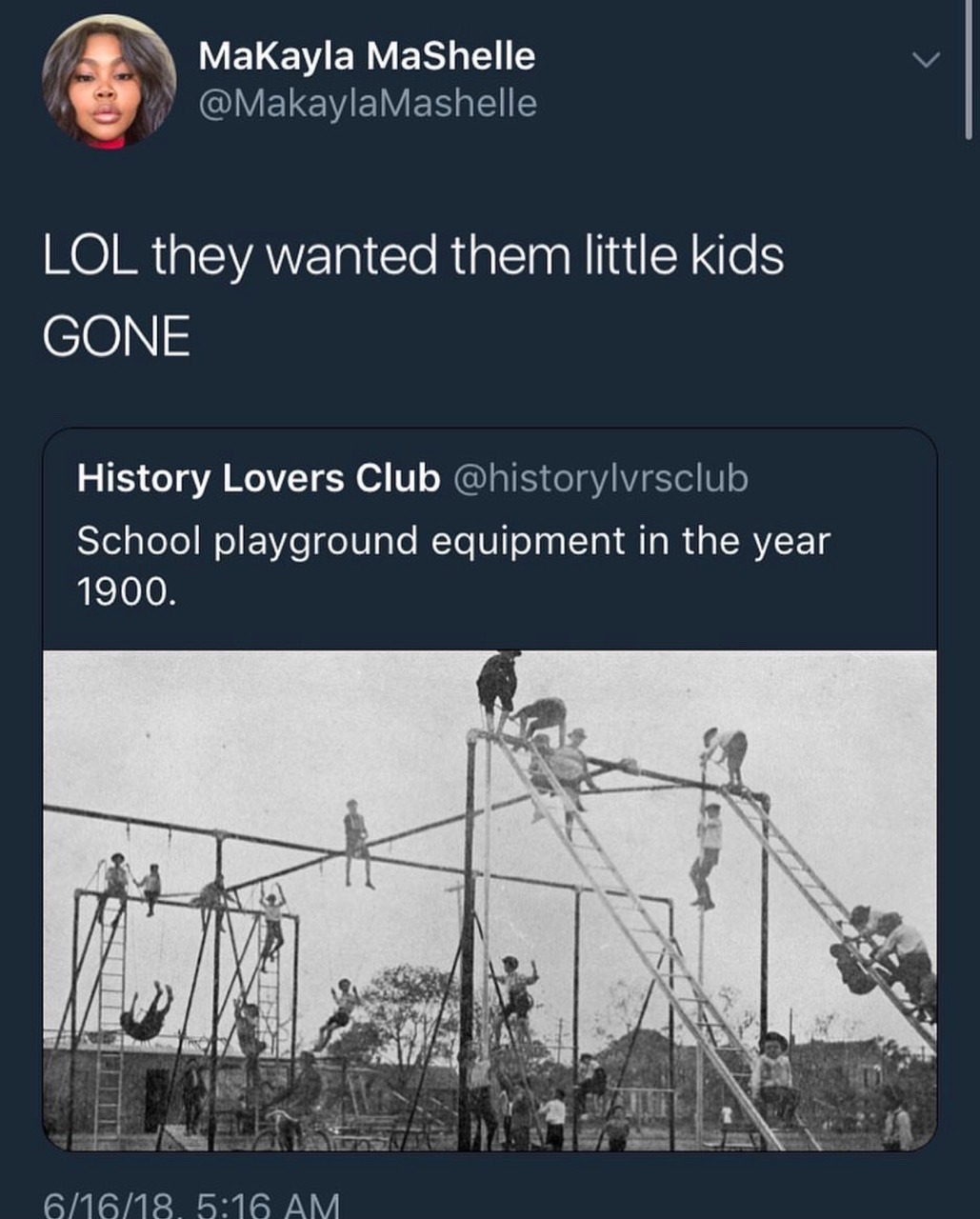The image size is (980, 1219).
Task: Open the History Lovers Club account name
Action: click(x=258, y=478)
